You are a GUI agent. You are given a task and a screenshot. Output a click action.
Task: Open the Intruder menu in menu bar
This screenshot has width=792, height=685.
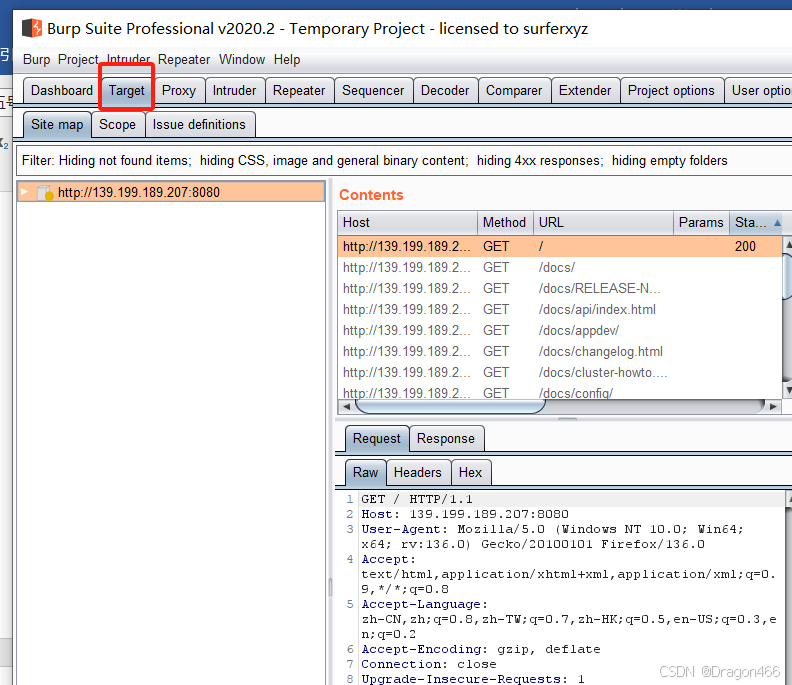[128, 59]
